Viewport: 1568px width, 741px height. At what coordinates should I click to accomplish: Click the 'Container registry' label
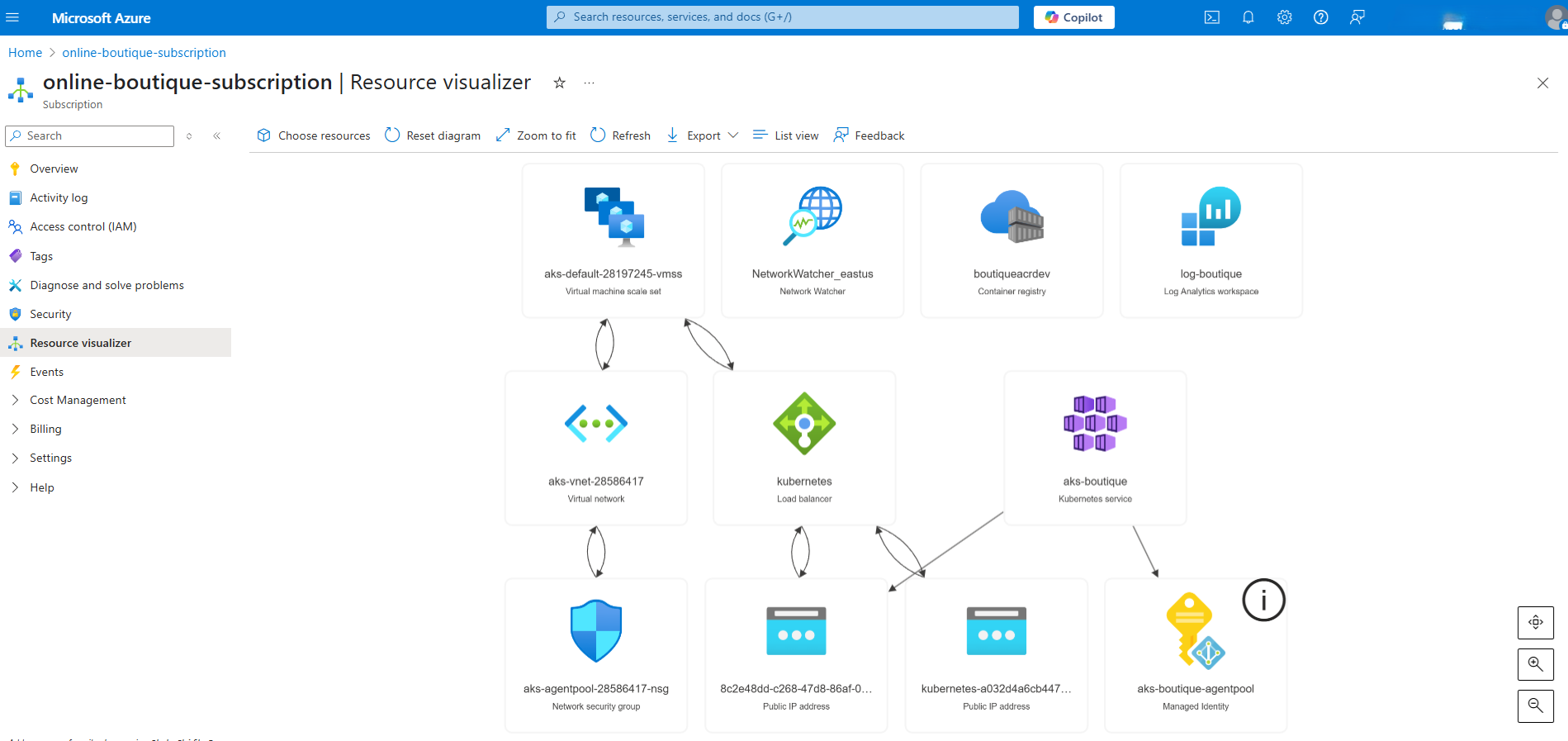1011,292
